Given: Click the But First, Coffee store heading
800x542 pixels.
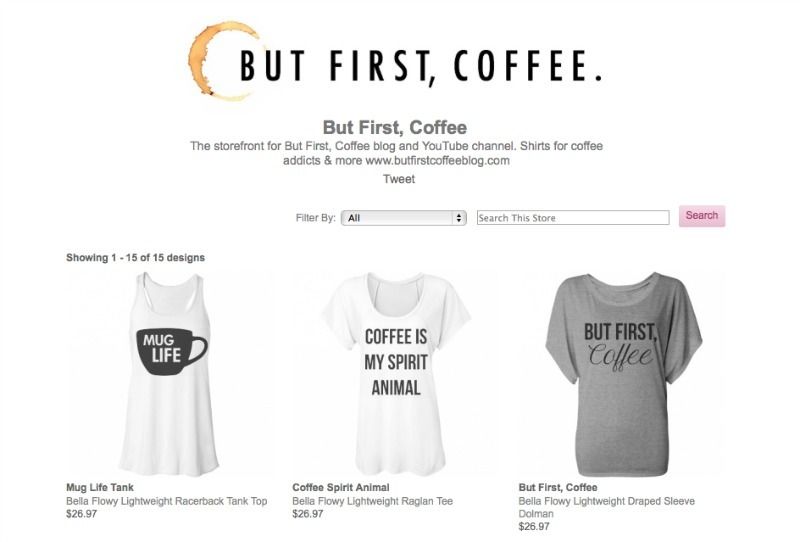Looking at the screenshot, I should (x=395, y=127).
